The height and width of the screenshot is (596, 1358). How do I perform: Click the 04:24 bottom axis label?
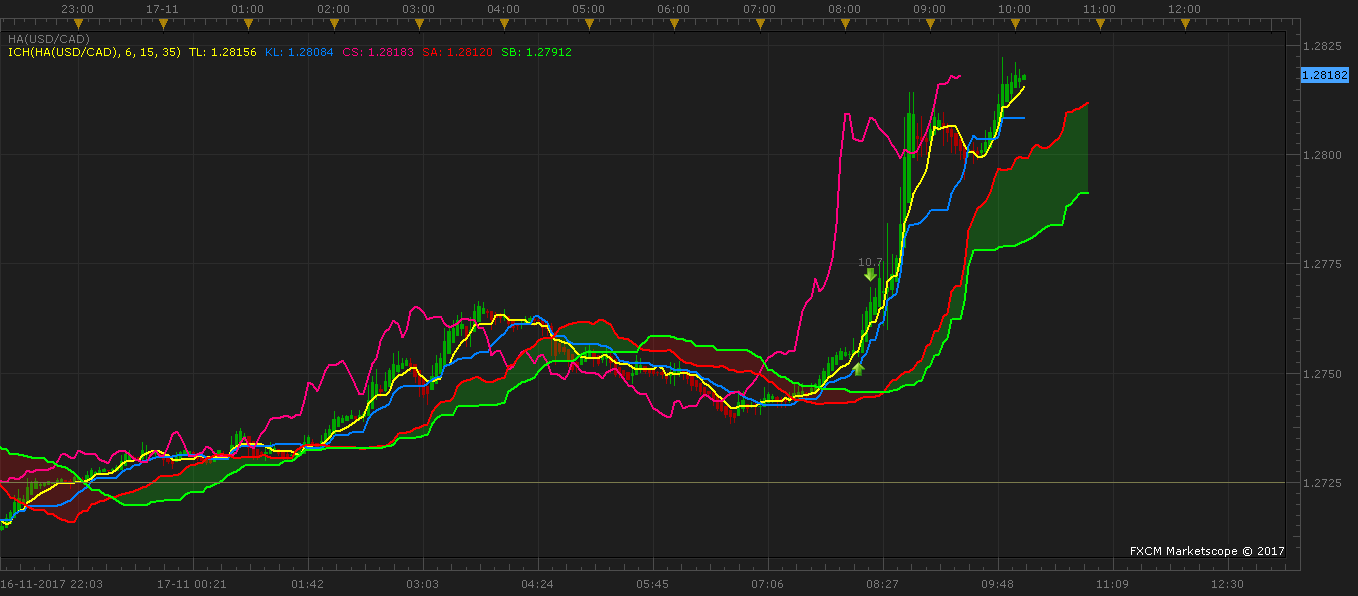click(x=537, y=583)
